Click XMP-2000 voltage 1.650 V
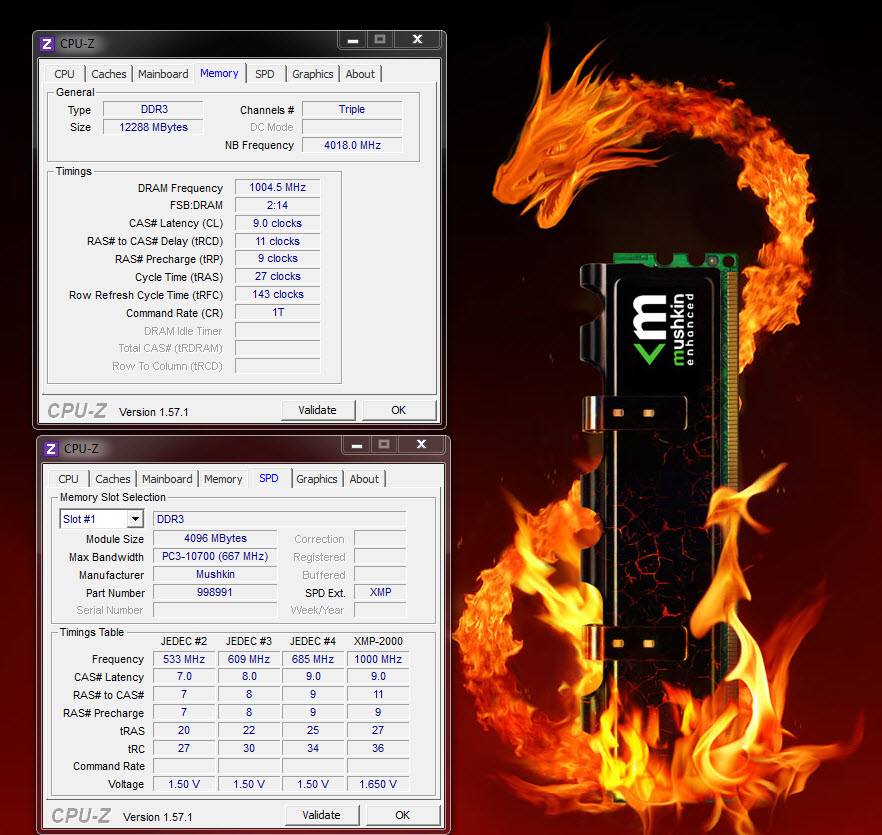 (x=378, y=784)
